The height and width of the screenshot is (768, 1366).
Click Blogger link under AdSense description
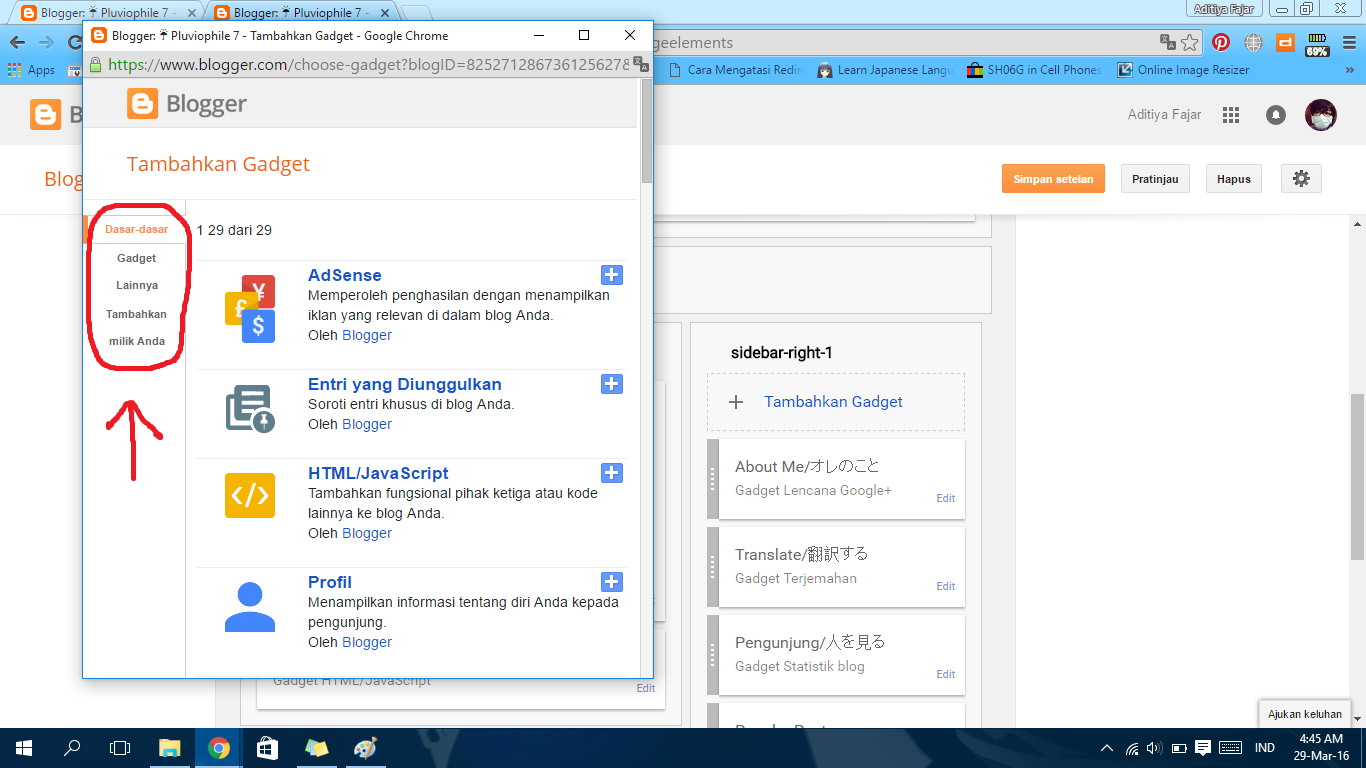click(x=367, y=335)
